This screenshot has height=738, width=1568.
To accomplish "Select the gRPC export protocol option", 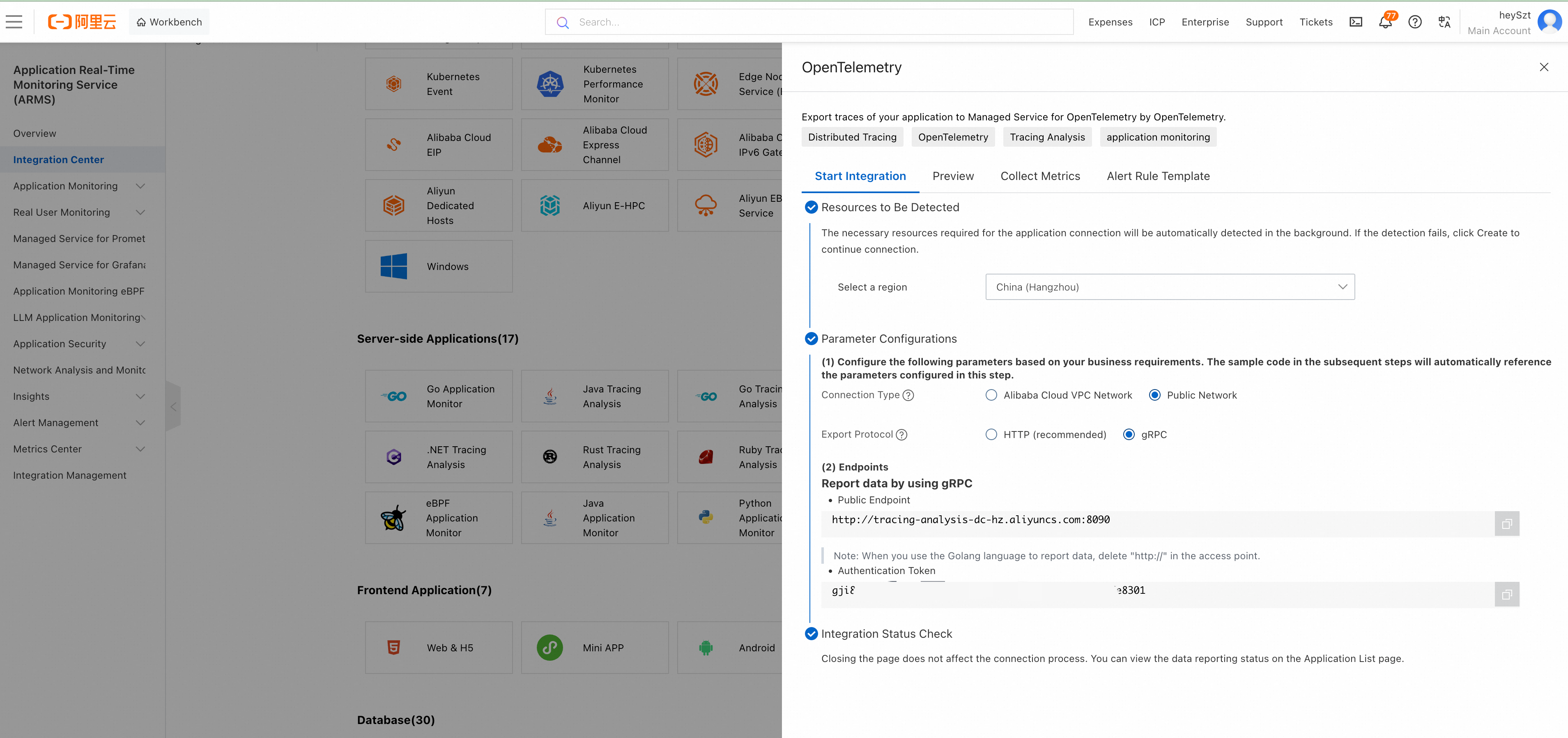I will coord(1130,434).
